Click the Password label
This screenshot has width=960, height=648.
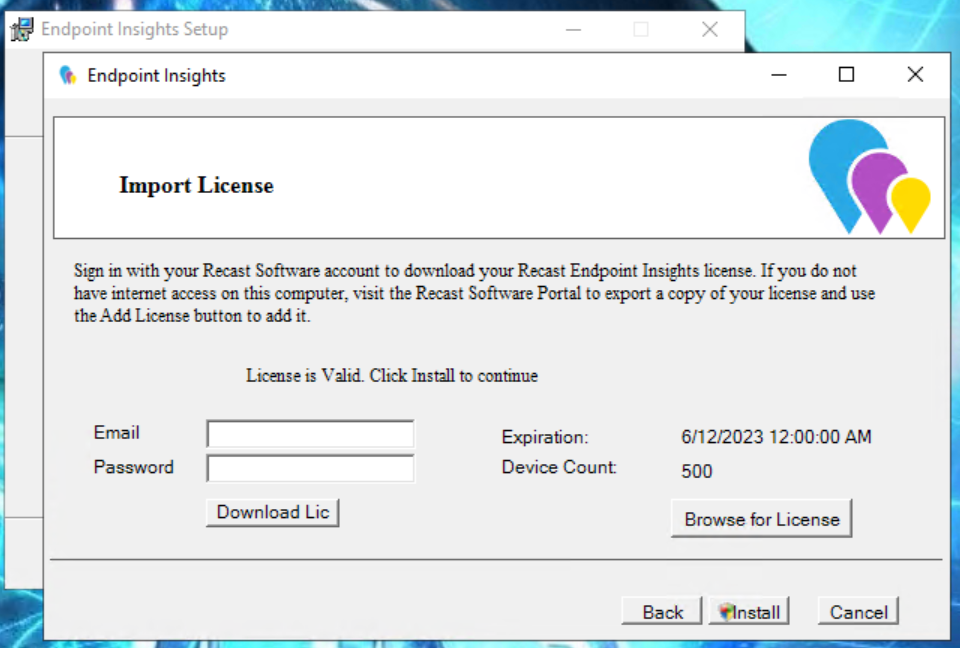(133, 467)
